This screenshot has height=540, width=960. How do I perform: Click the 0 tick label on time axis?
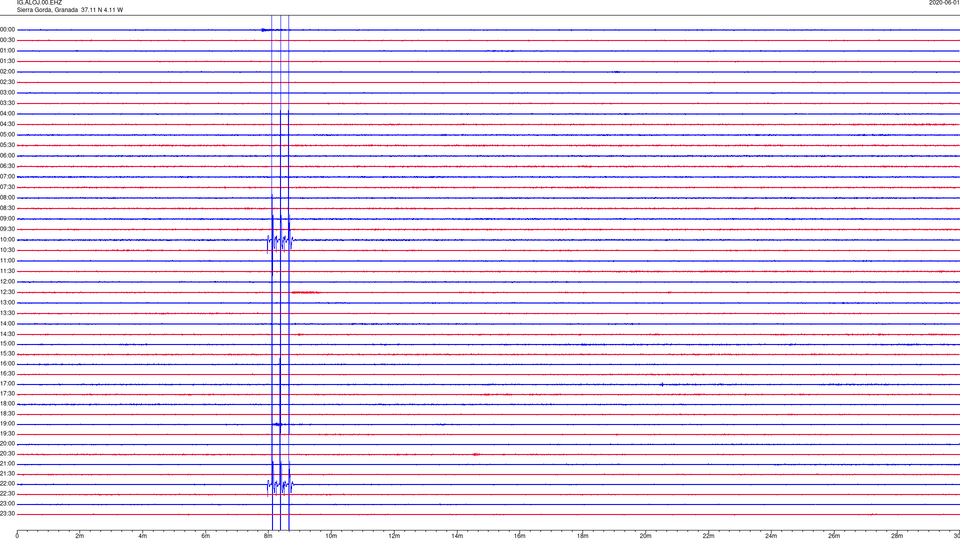click(x=17, y=536)
